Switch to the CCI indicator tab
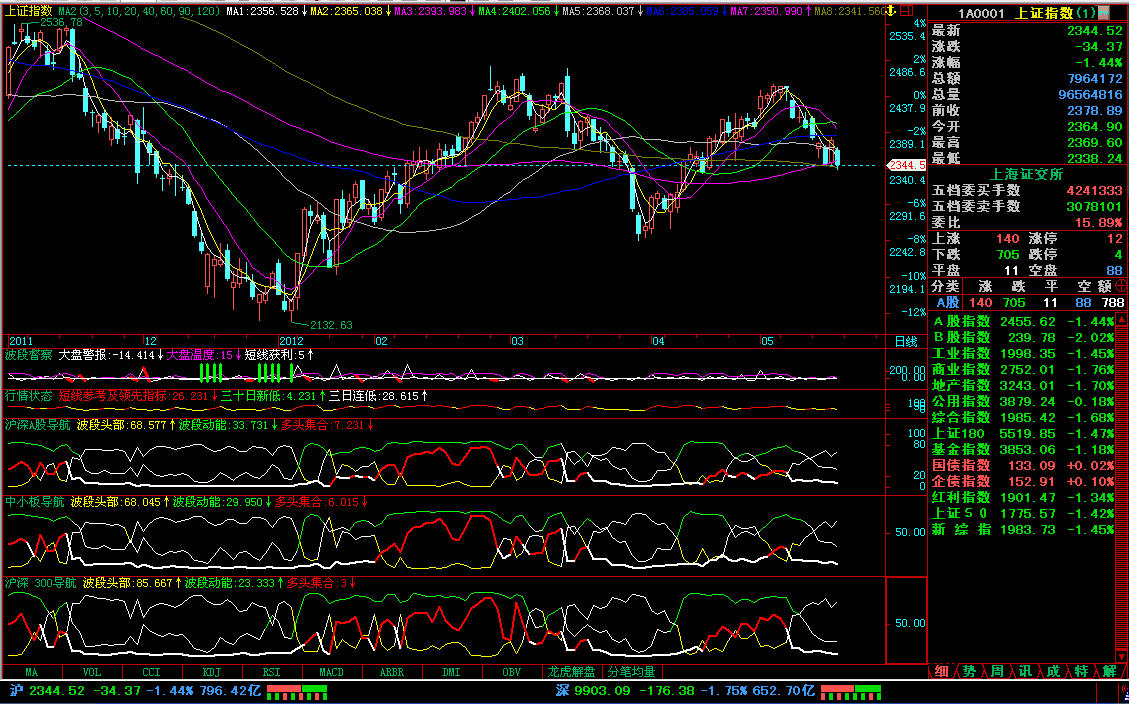Image resolution: width=1129 pixels, height=704 pixels. point(152,672)
